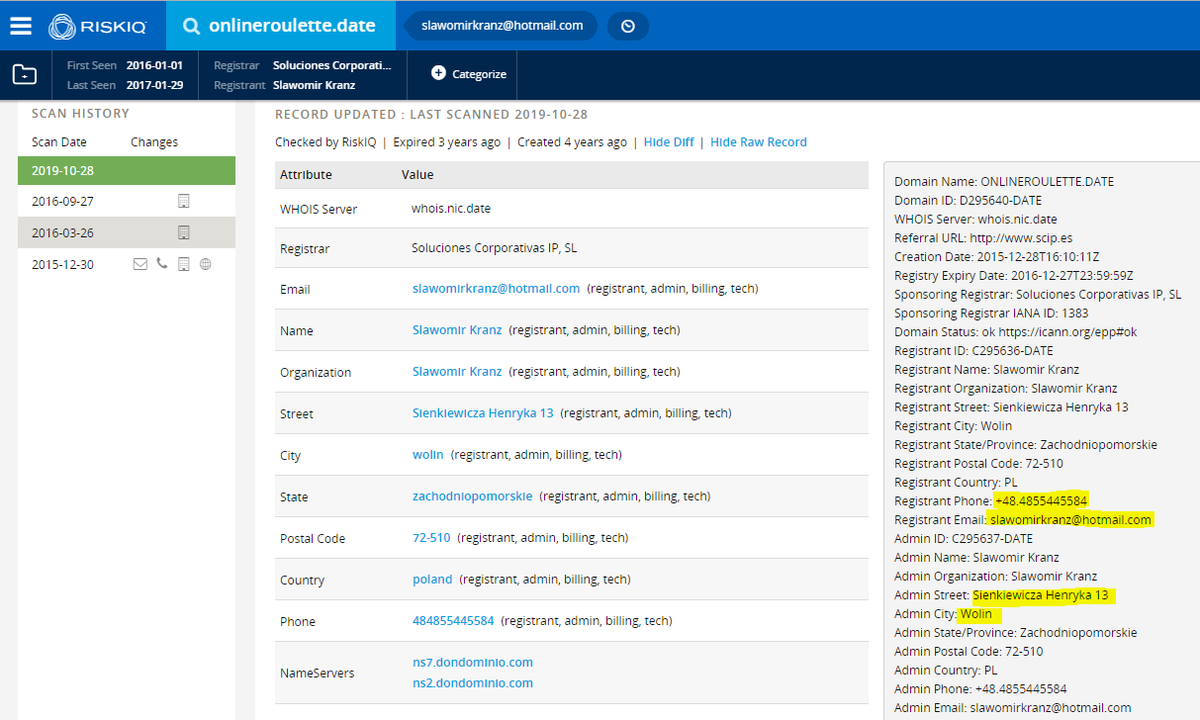Click the Registry Expiry Date line
1200x720 pixels.
[x=1014, y=275]
